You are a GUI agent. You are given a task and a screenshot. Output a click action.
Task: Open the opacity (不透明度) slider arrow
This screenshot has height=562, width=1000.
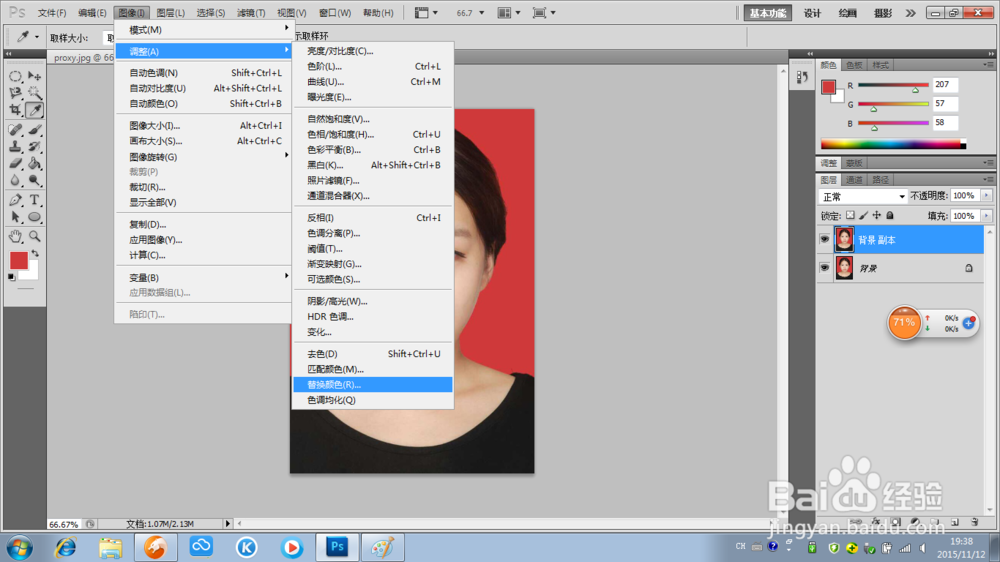pos(986,196)
